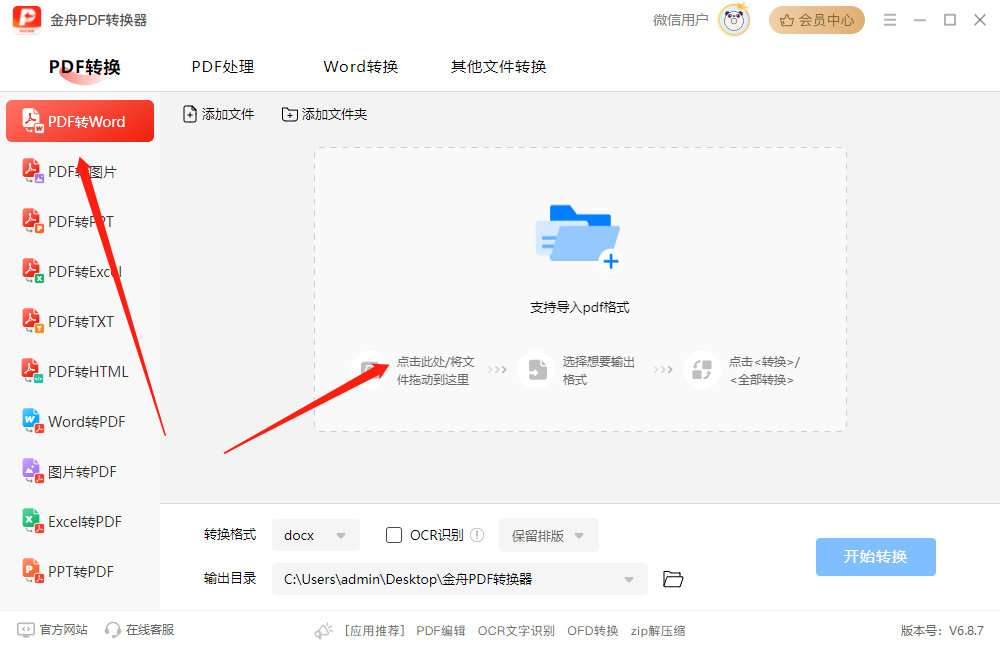Click the 支持导入pdf格式 drop area text
This screenshot has height=650, width=1000.
point(580,307)
